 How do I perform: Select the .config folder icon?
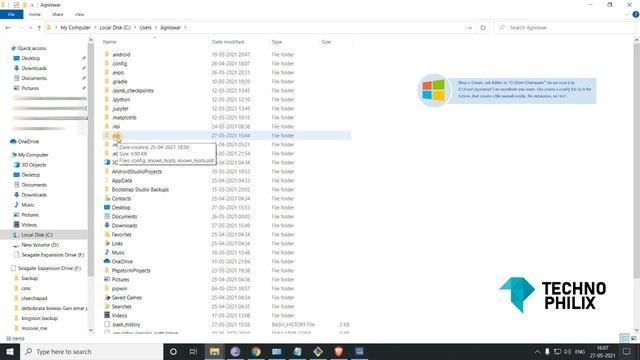coord(107,63)
